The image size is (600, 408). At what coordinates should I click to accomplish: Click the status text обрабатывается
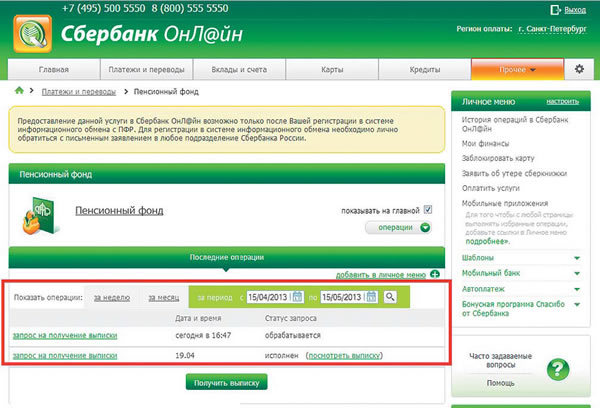pyautogui.click(x=293, y=336)
